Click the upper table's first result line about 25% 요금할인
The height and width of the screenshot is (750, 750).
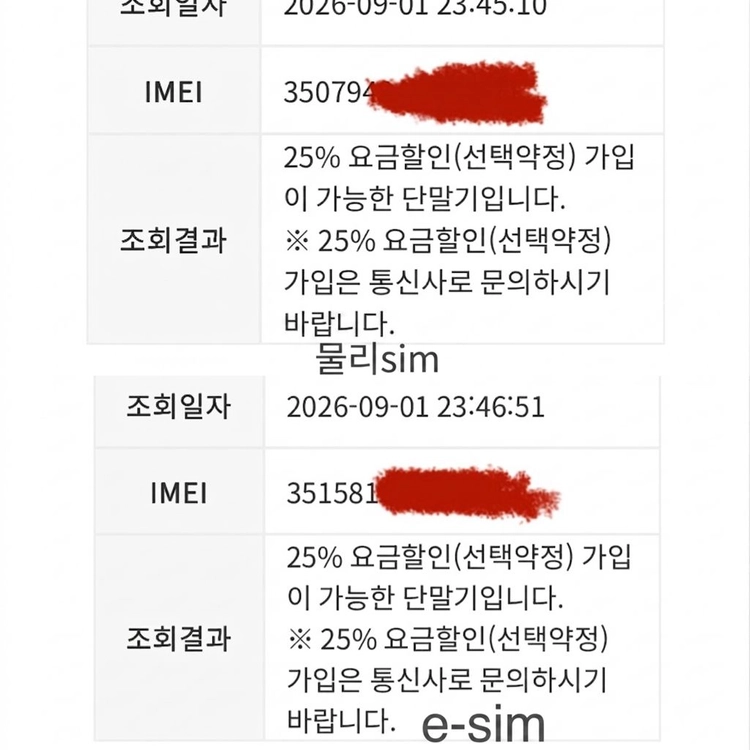click(459, 157)
